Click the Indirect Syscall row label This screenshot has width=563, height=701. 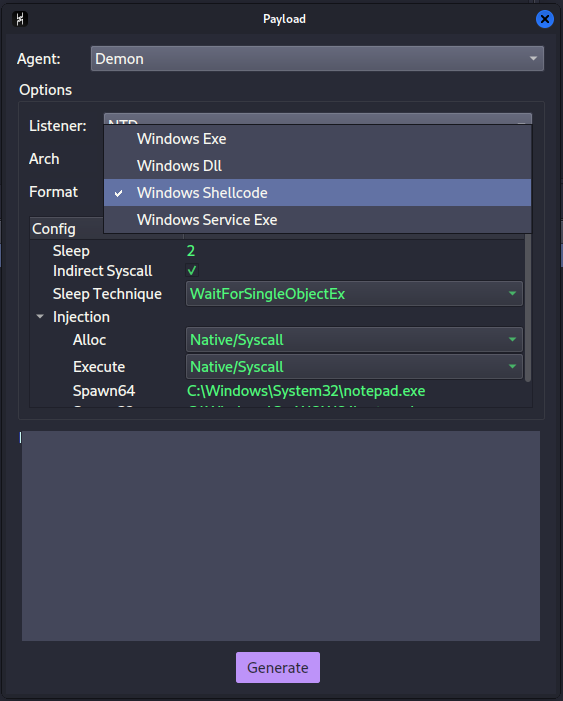click(x=102, y=271)
